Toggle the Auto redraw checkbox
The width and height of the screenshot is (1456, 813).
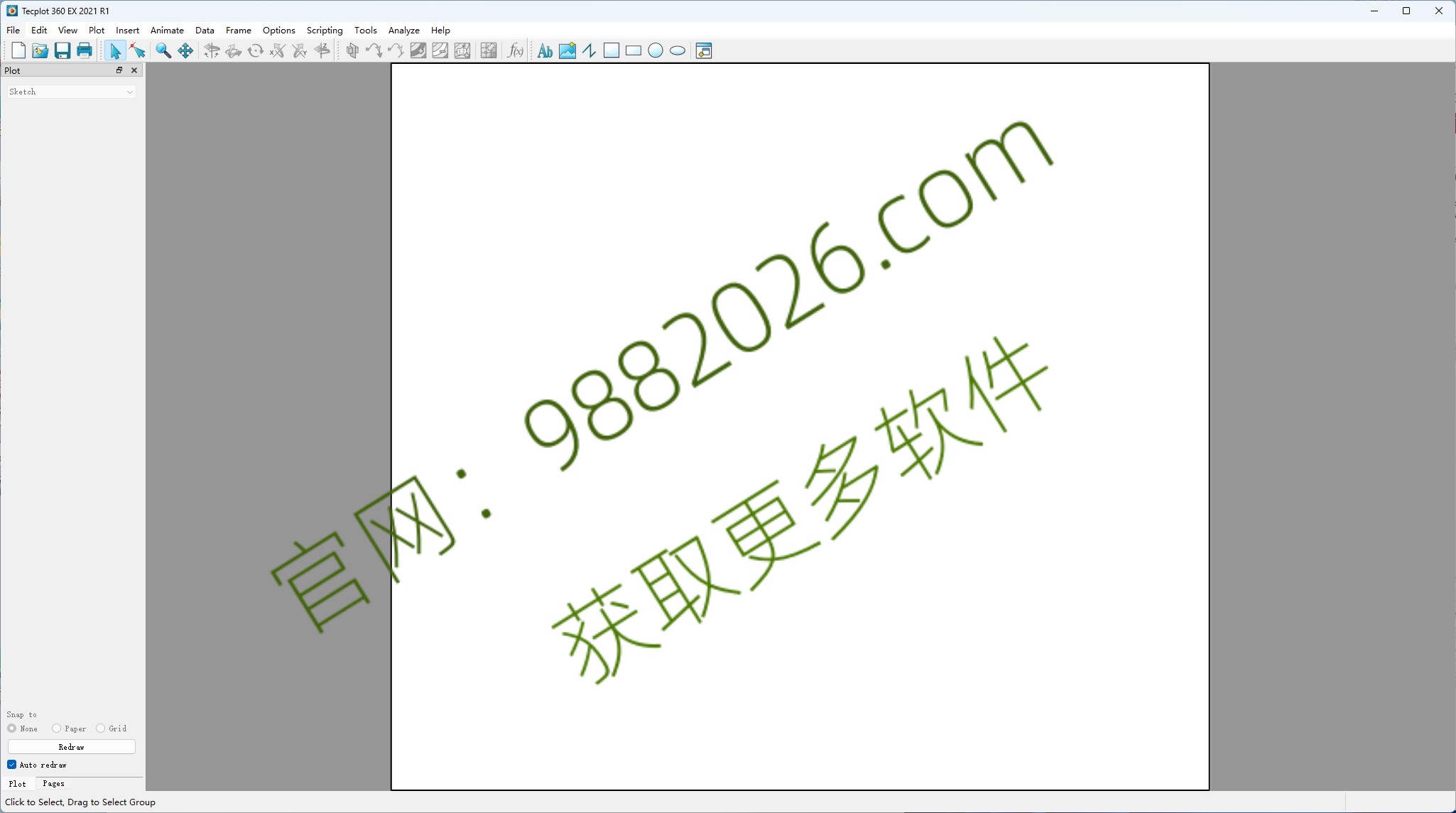click(12, 765)
